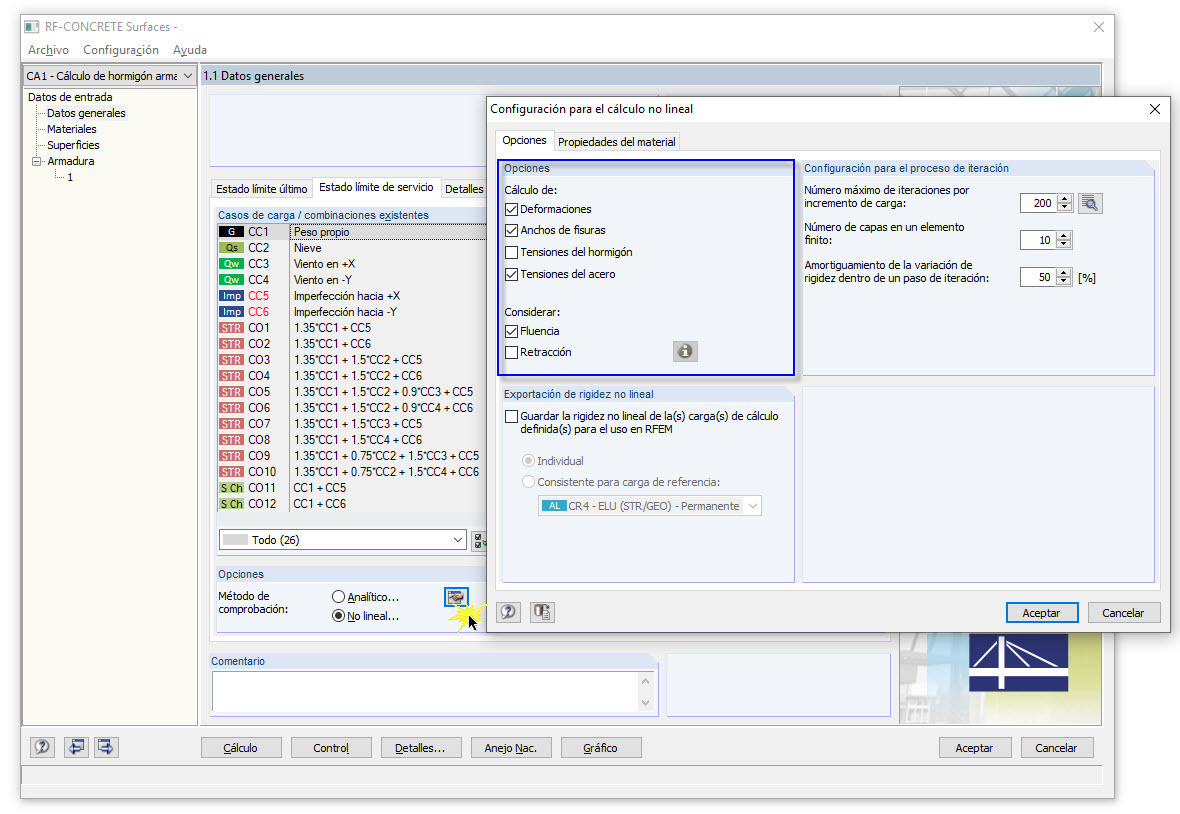1180x814 pixels.
Task: Click comment field scrollbar down arrow
Action: (645, 703)
